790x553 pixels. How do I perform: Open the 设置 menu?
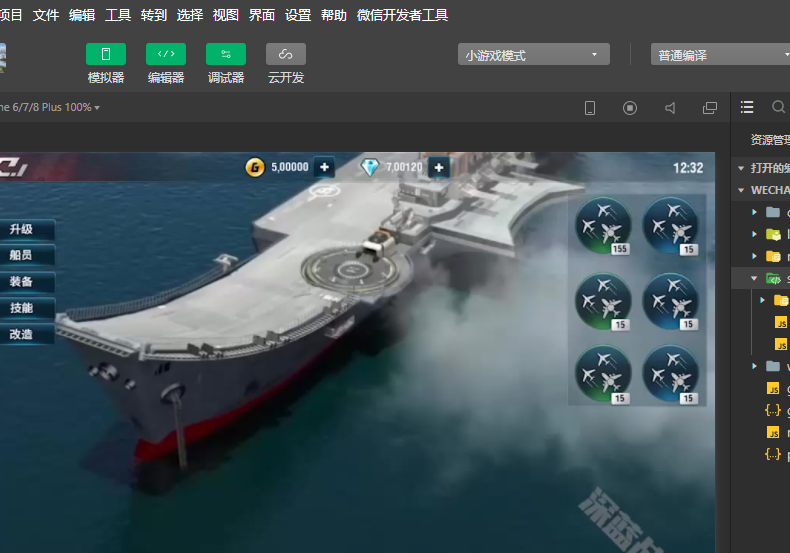click(x=298, y=15)
